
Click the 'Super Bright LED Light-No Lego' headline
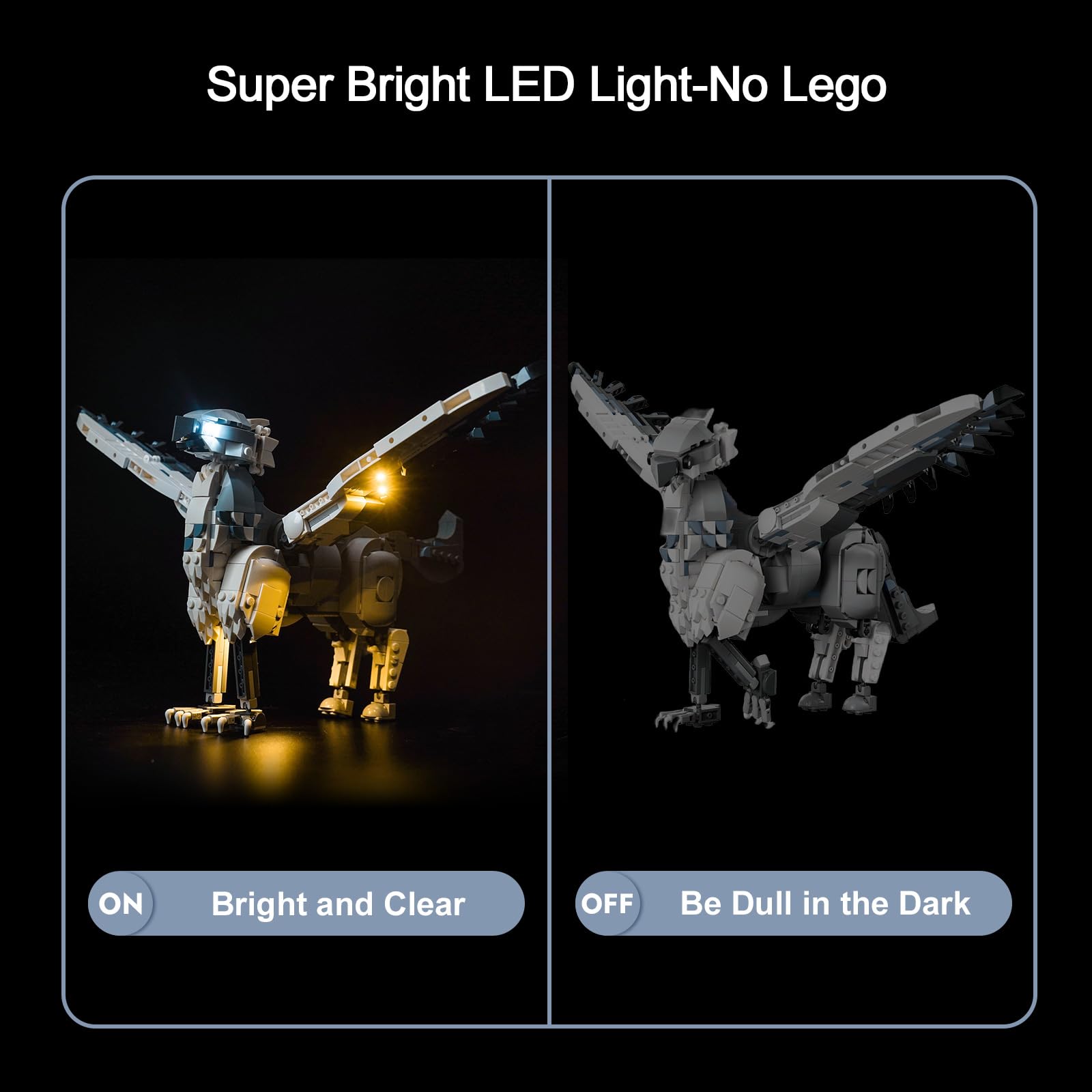[546, 86]
